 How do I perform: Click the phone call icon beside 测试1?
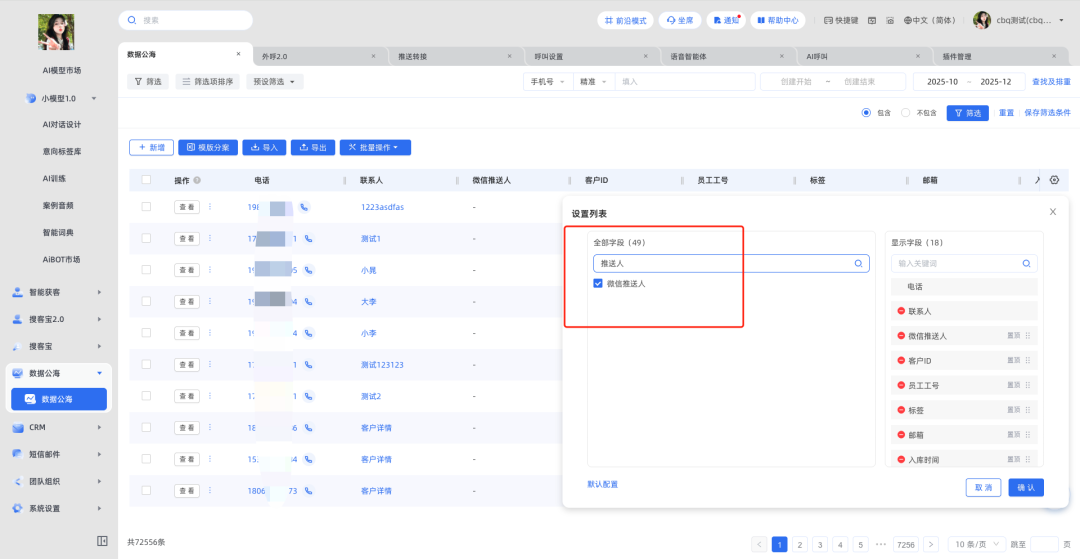308,239
